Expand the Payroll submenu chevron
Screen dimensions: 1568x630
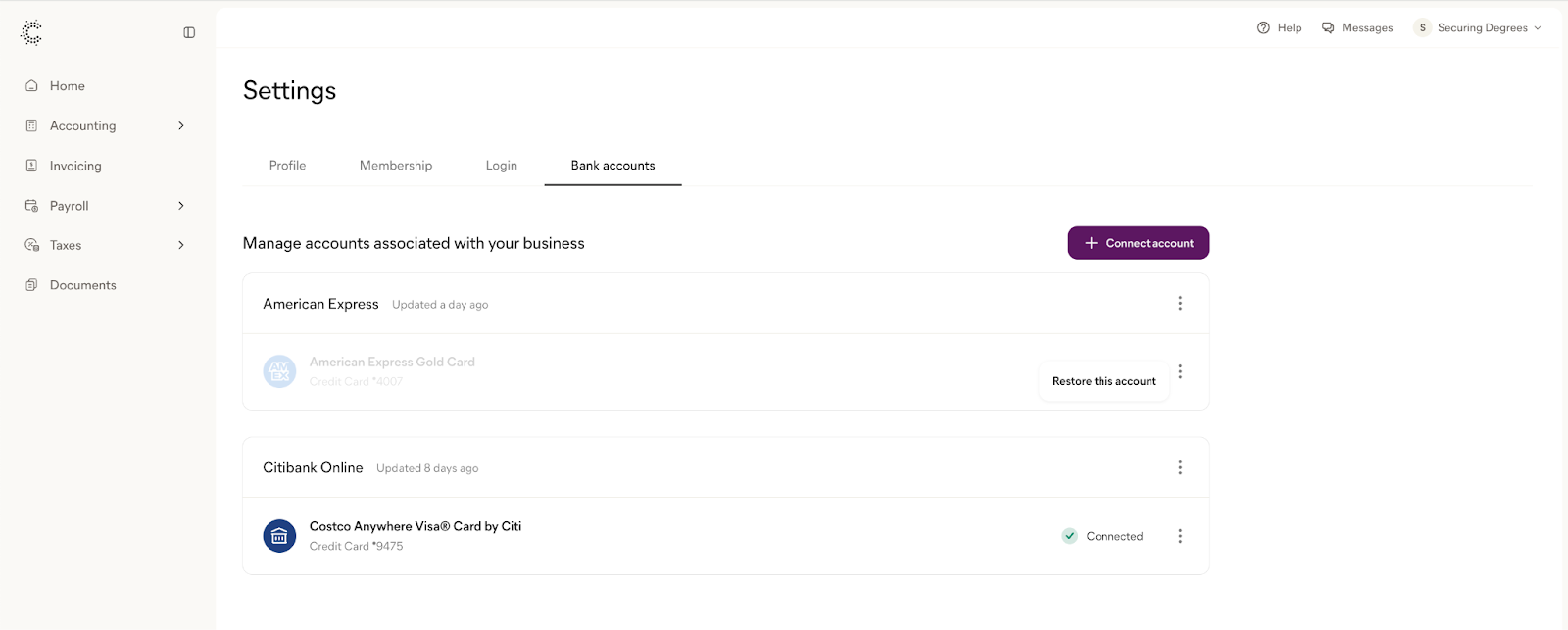[x=181, y=206]
